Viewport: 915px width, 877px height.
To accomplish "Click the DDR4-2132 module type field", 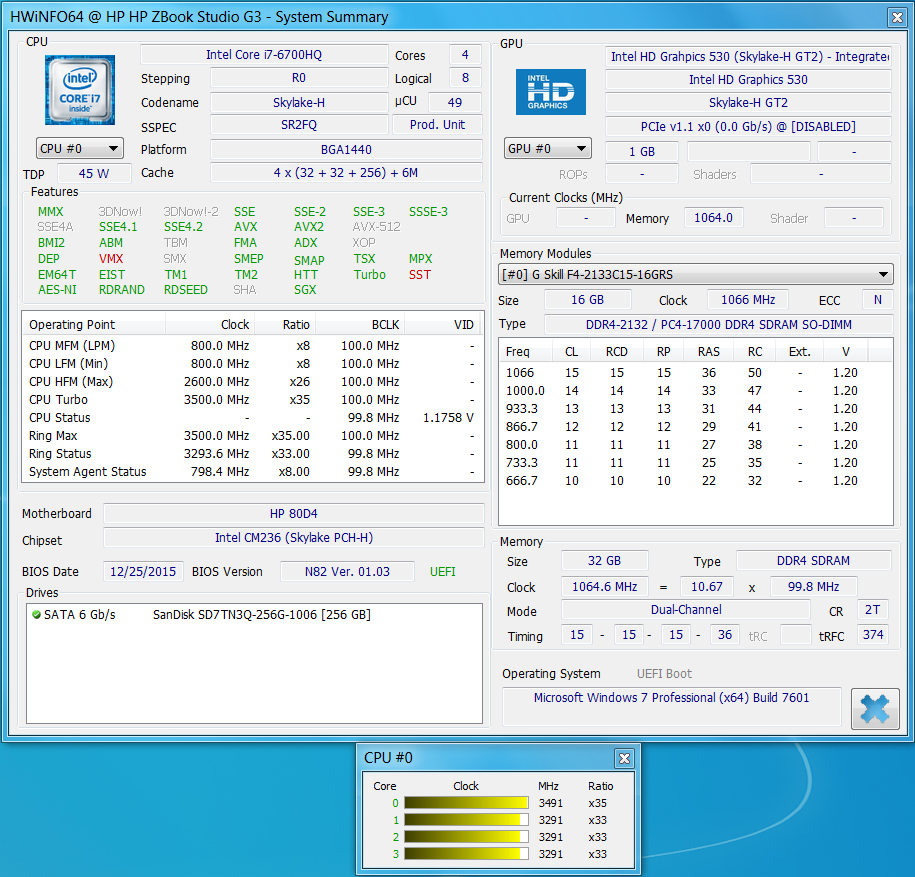I will click(718, 324).
